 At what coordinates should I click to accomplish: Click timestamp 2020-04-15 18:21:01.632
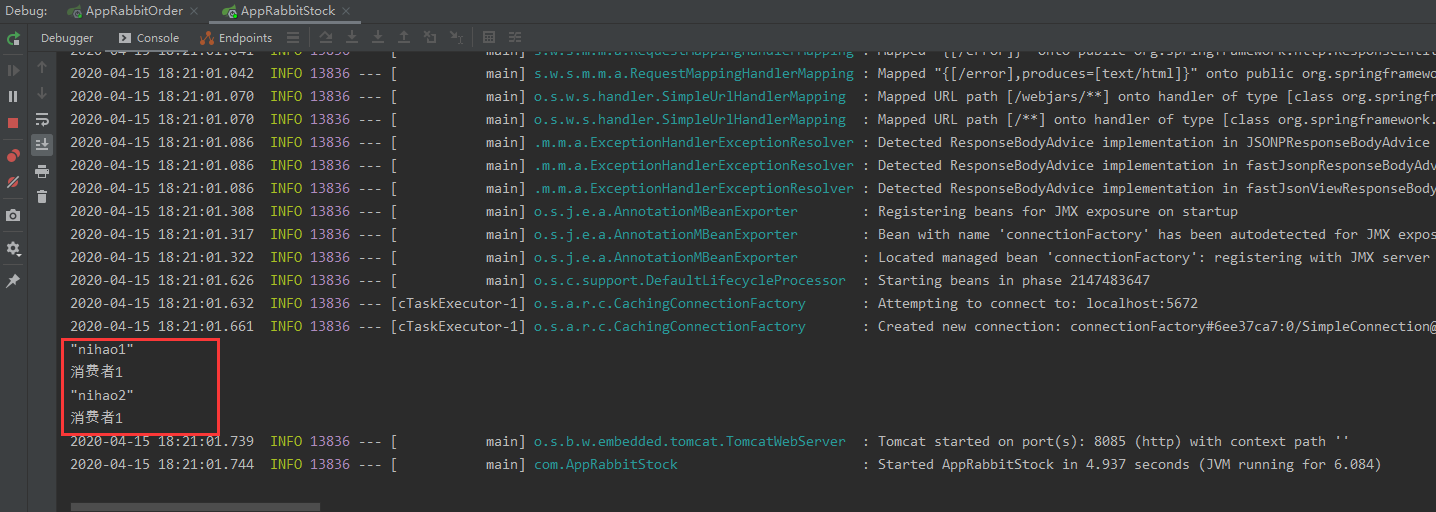coord(162,303)
